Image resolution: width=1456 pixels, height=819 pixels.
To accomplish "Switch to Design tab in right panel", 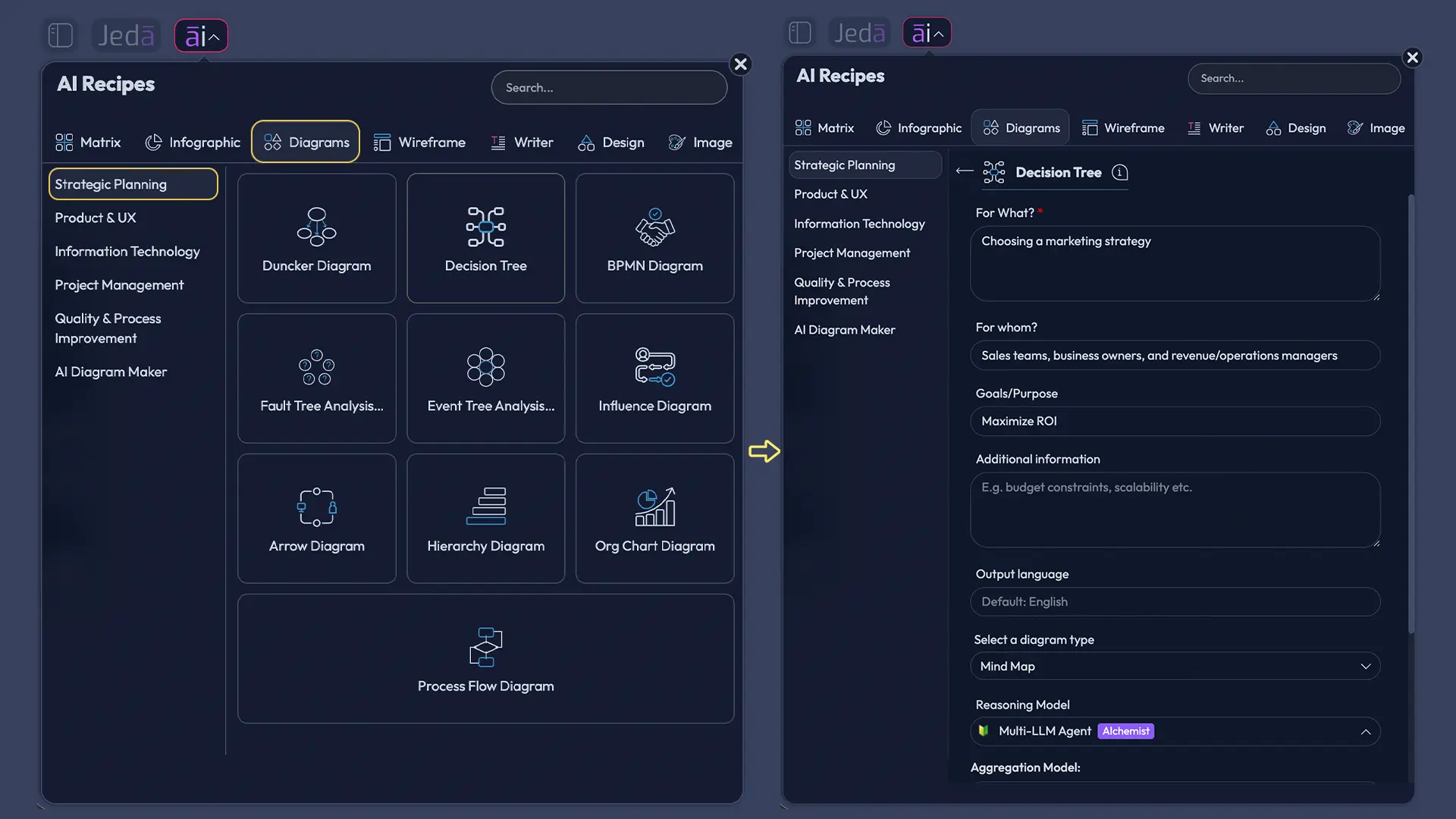I will pyautogui.click(x=1296, y=127).
